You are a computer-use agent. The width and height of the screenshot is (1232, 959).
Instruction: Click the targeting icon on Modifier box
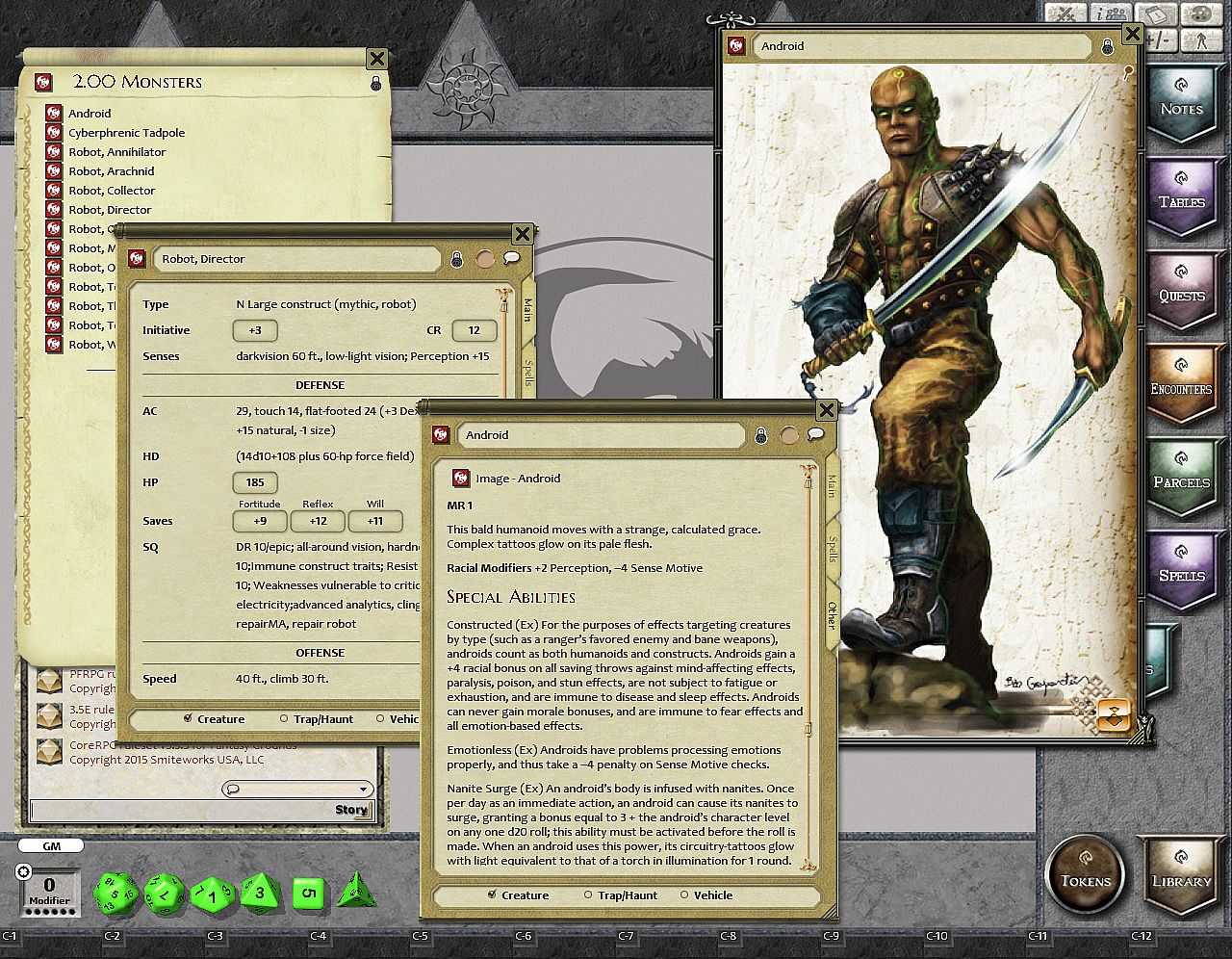pyautogui.click(x=24, y=871)
